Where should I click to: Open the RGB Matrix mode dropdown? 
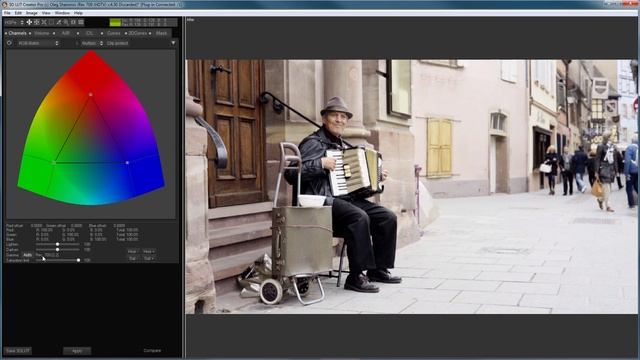(x=38, y=43)
